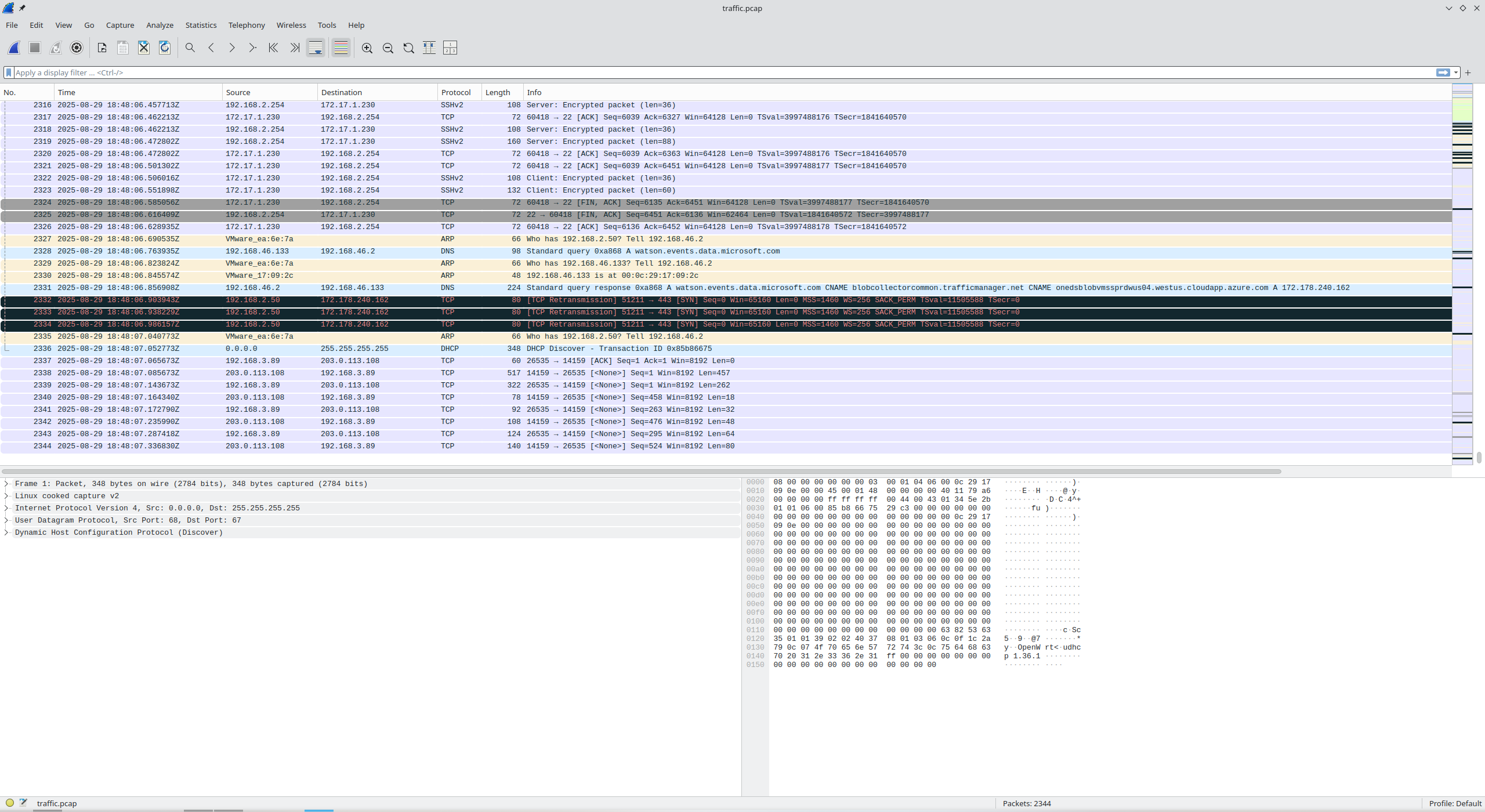1485x812 pixels.
Task: Click the title bar pin icon
Action: [x=22, y=8]
